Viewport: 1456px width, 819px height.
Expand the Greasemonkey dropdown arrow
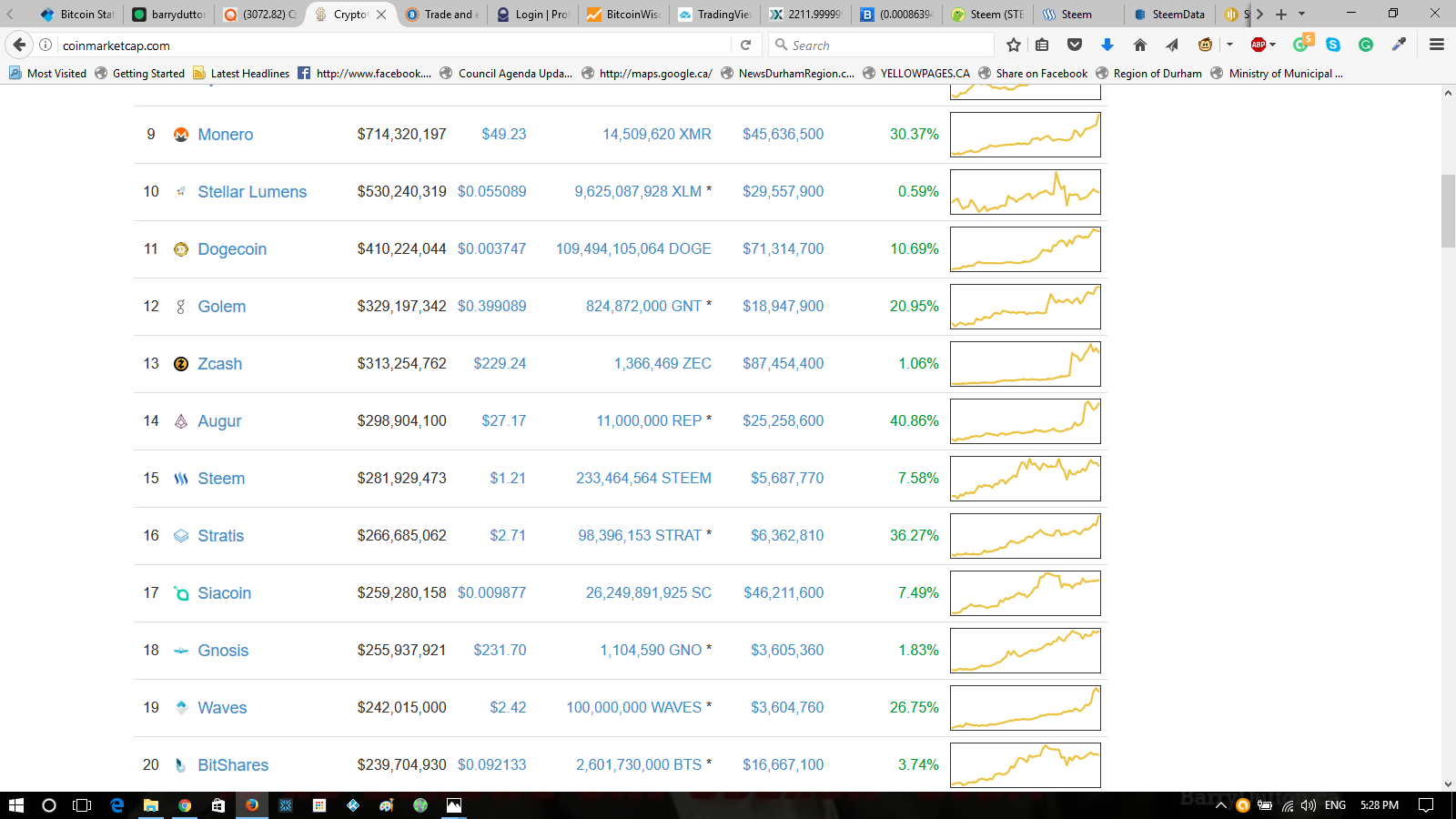coord(1229,45)
